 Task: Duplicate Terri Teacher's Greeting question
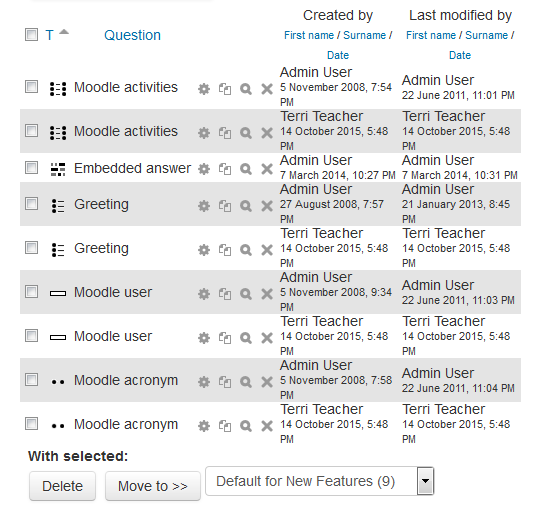[225, 250]
